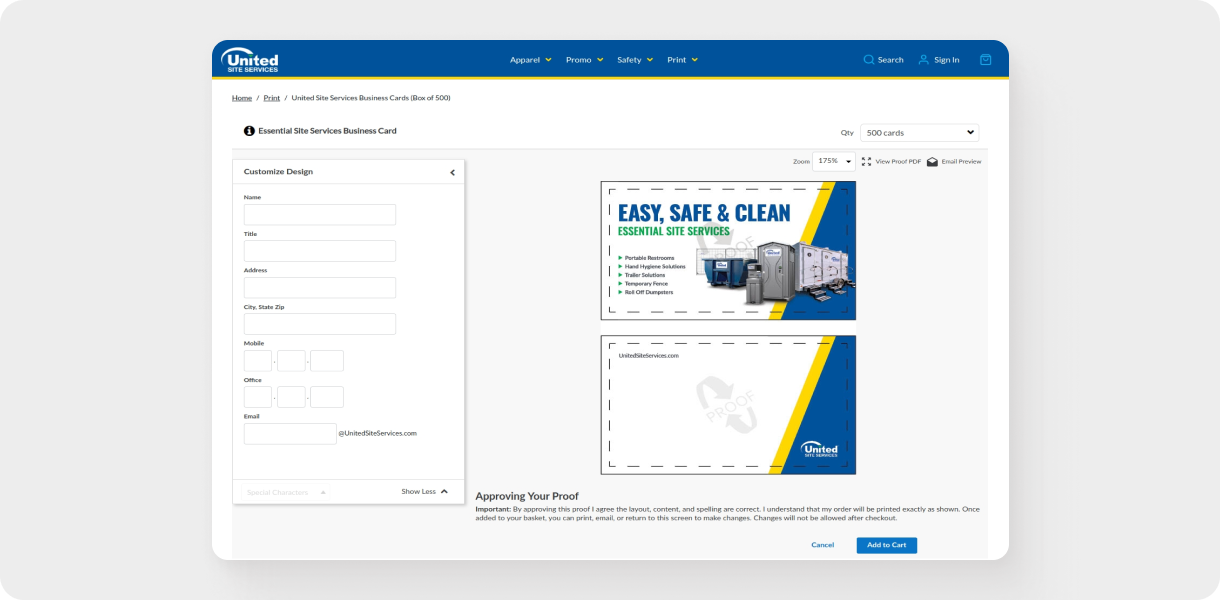
Task: Click the front card proof preview
Action: [728, 251]
